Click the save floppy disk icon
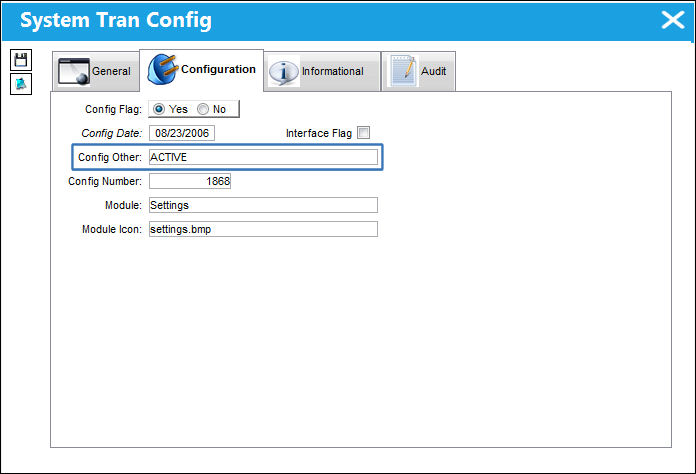Screen dimensions: 696x474 [x=21, y=60]
